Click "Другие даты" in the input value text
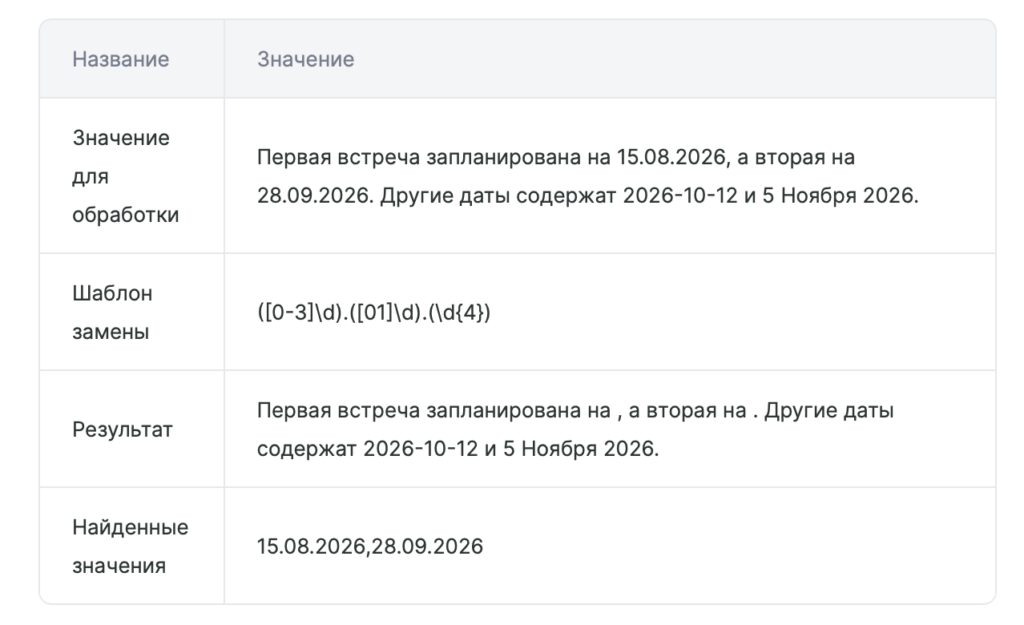The width and height of the screenshot is (1024, 625). pyautogui.click(x=445, y=195)
